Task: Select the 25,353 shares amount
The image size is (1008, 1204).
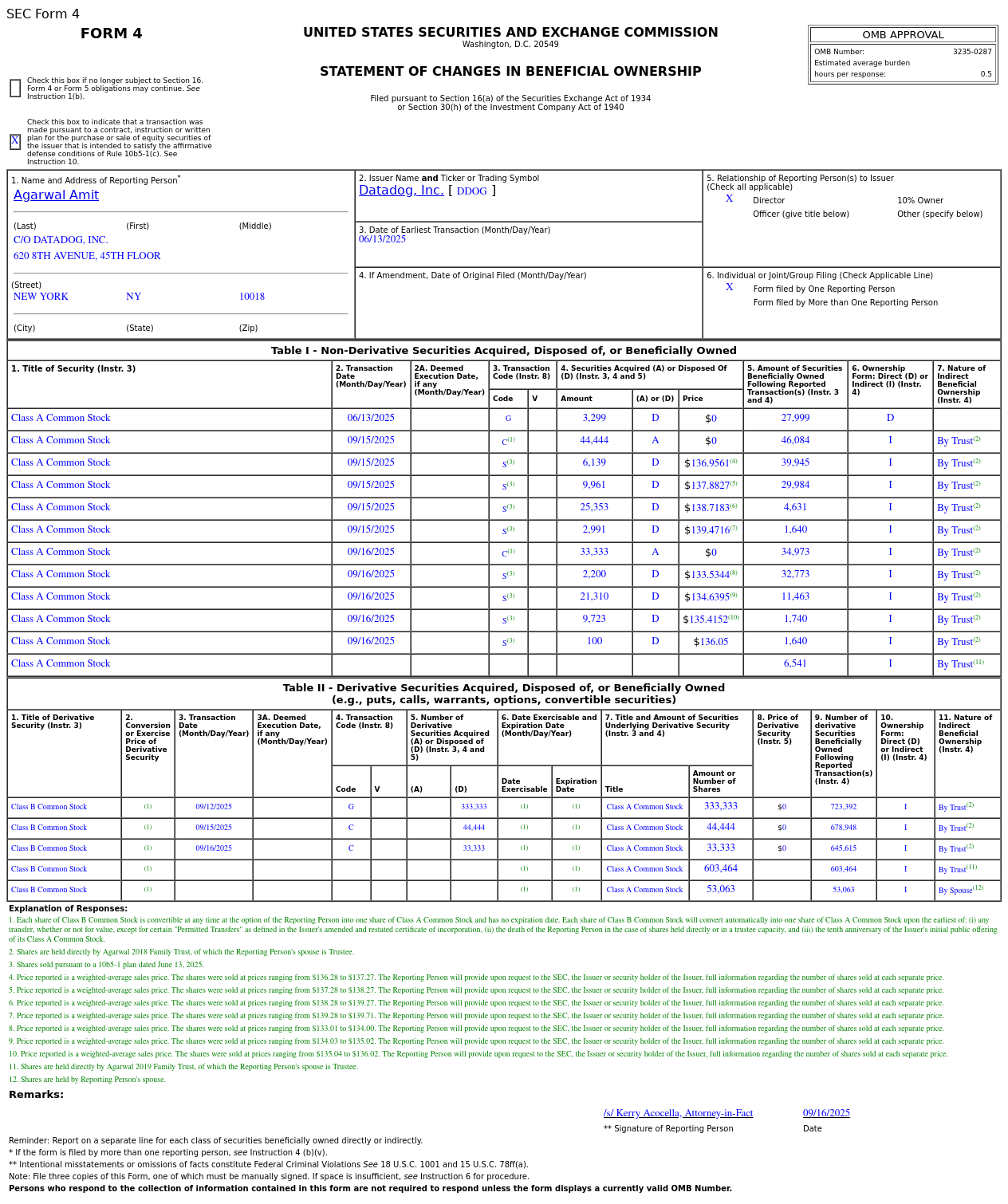Action: pyautogui.click(x=594, y=507)
